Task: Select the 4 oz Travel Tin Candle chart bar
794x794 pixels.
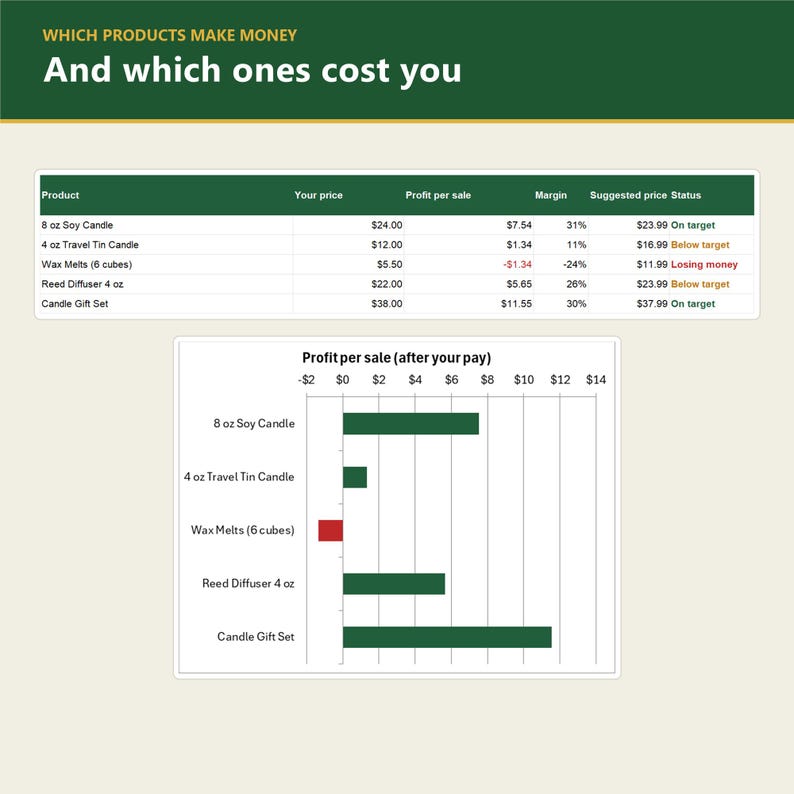Action: (355, 477)
